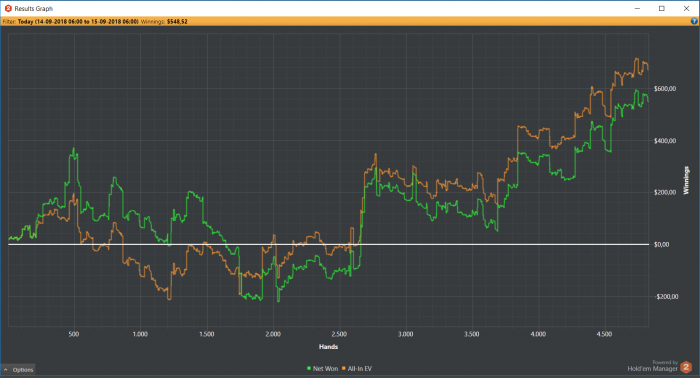This screenshot has width=700, height=378.
Task: Maximize the Results Graph window
Action: (x=662, y=8)
